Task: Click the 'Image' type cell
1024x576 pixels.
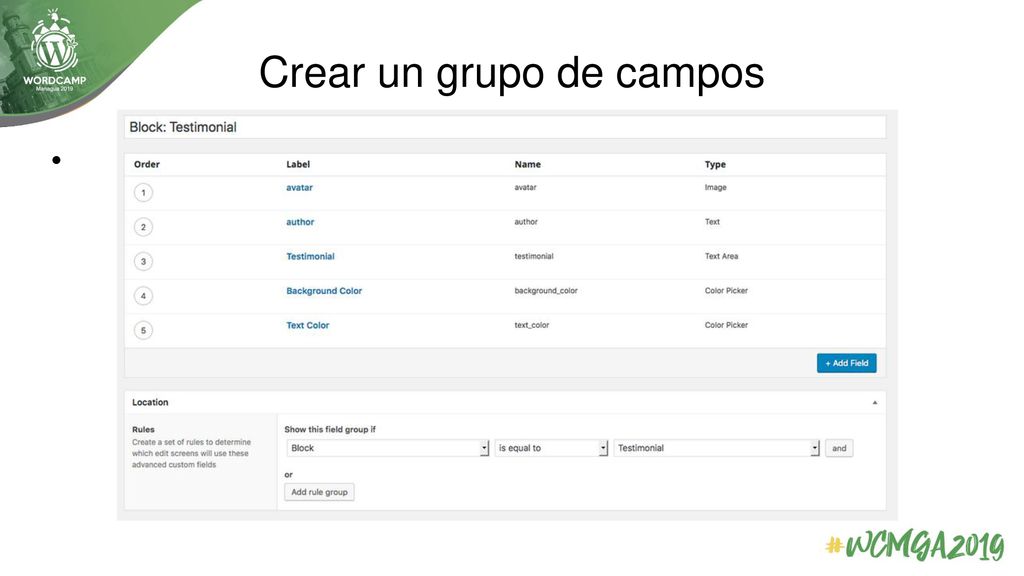Action: coord(715,187)
